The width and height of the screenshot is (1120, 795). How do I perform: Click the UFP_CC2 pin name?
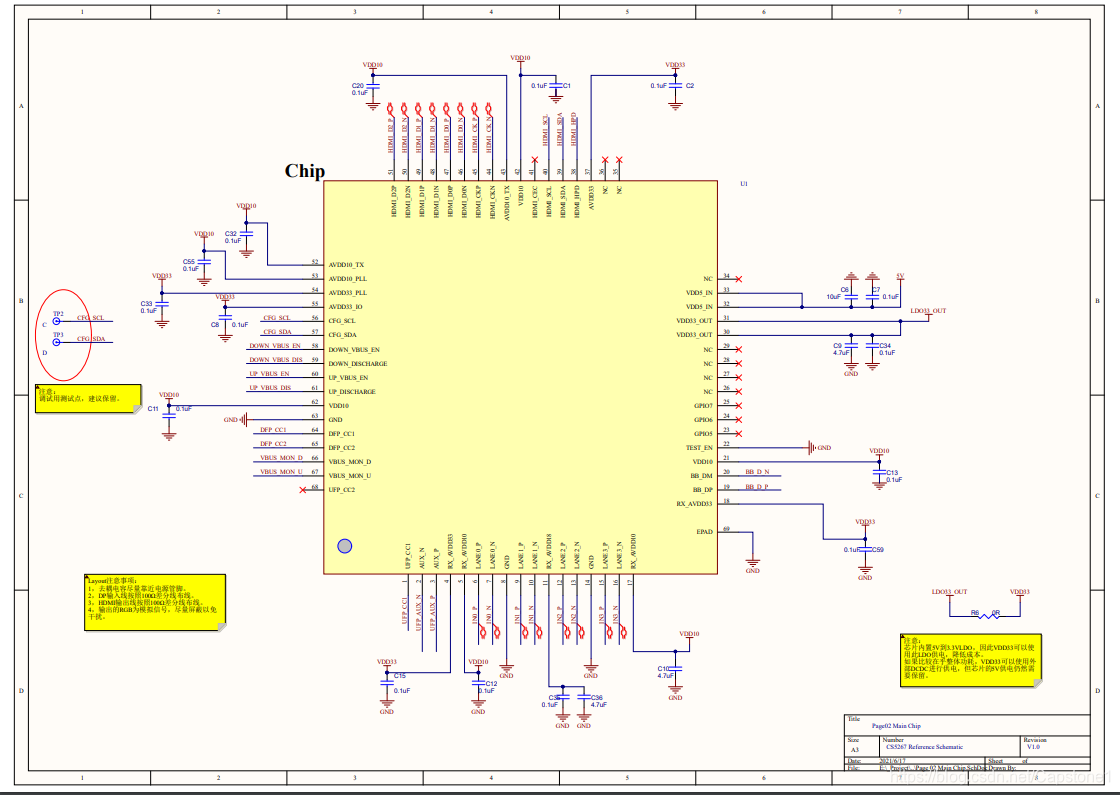(x=341, y=490)
